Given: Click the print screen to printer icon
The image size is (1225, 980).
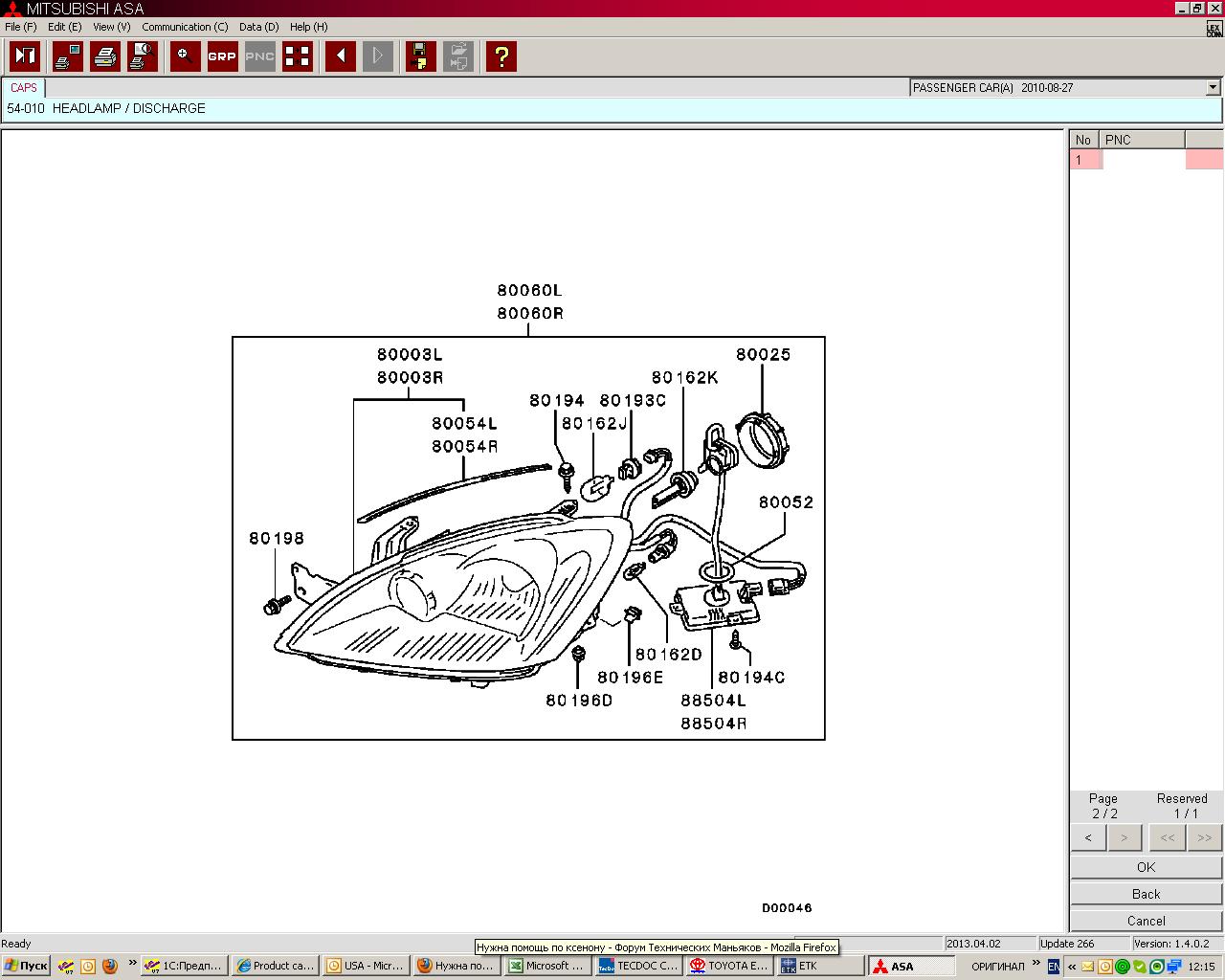Looking at the screenshot, I should (x=67, y=56).
